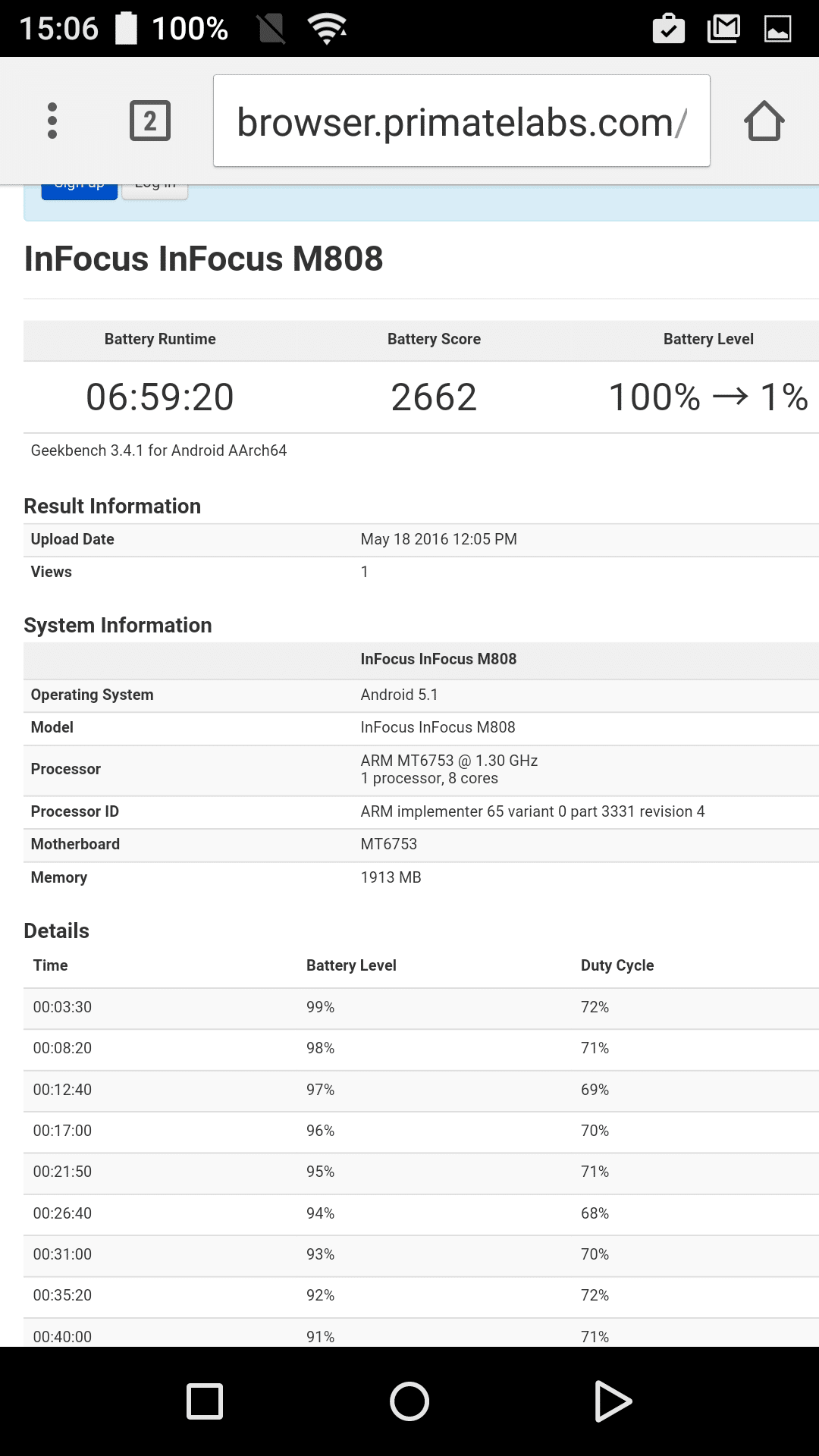819x1456 pixels.
Task: Tap the Wi-Fi status bar icon
Action: (327, 29)
